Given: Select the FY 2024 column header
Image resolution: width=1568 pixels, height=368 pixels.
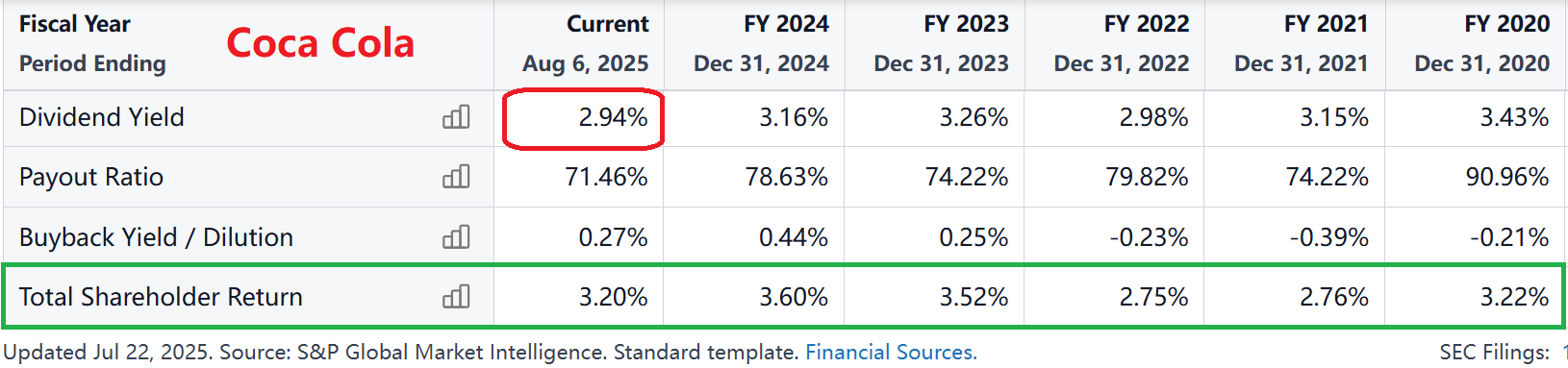Looking at the screenshot, I should (761, 44).
